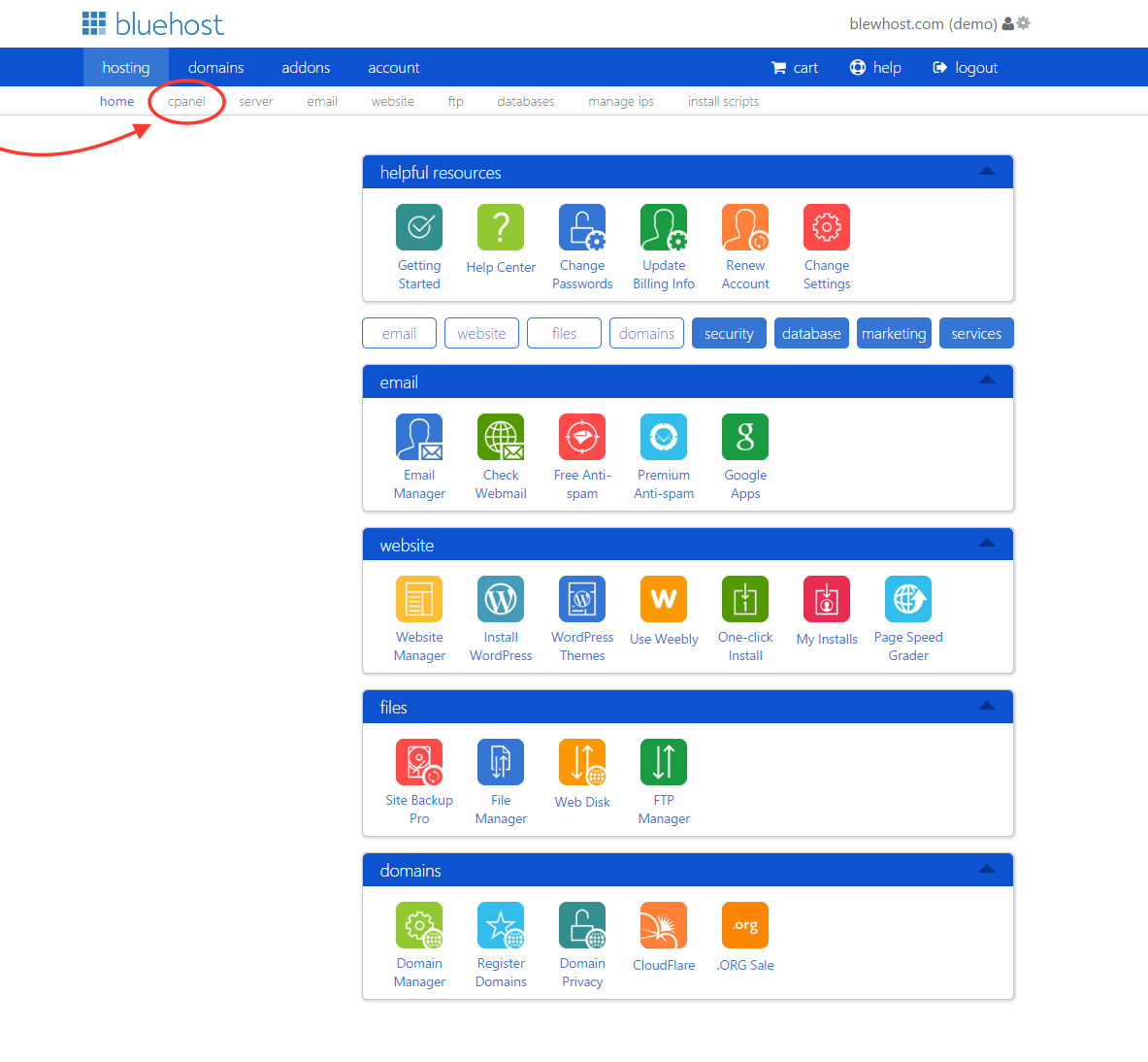Open account settings gear beside blewhost.com

click(1024, 23)
